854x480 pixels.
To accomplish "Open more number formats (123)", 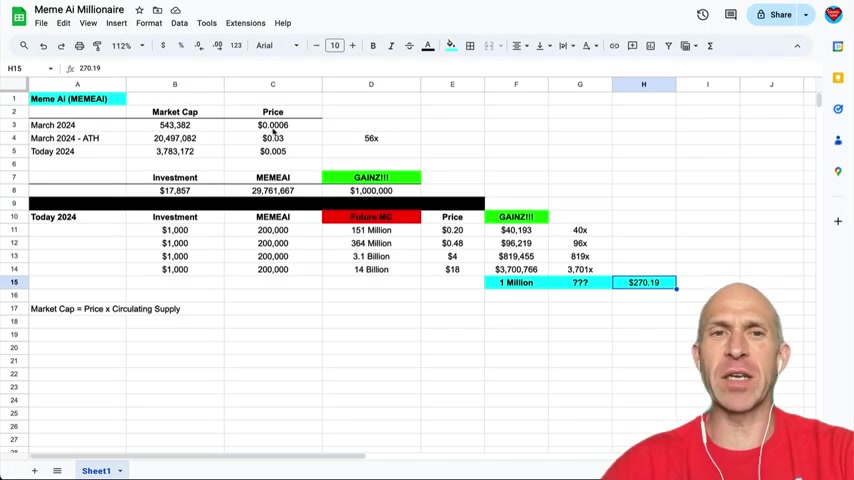I will pos(236,46).
